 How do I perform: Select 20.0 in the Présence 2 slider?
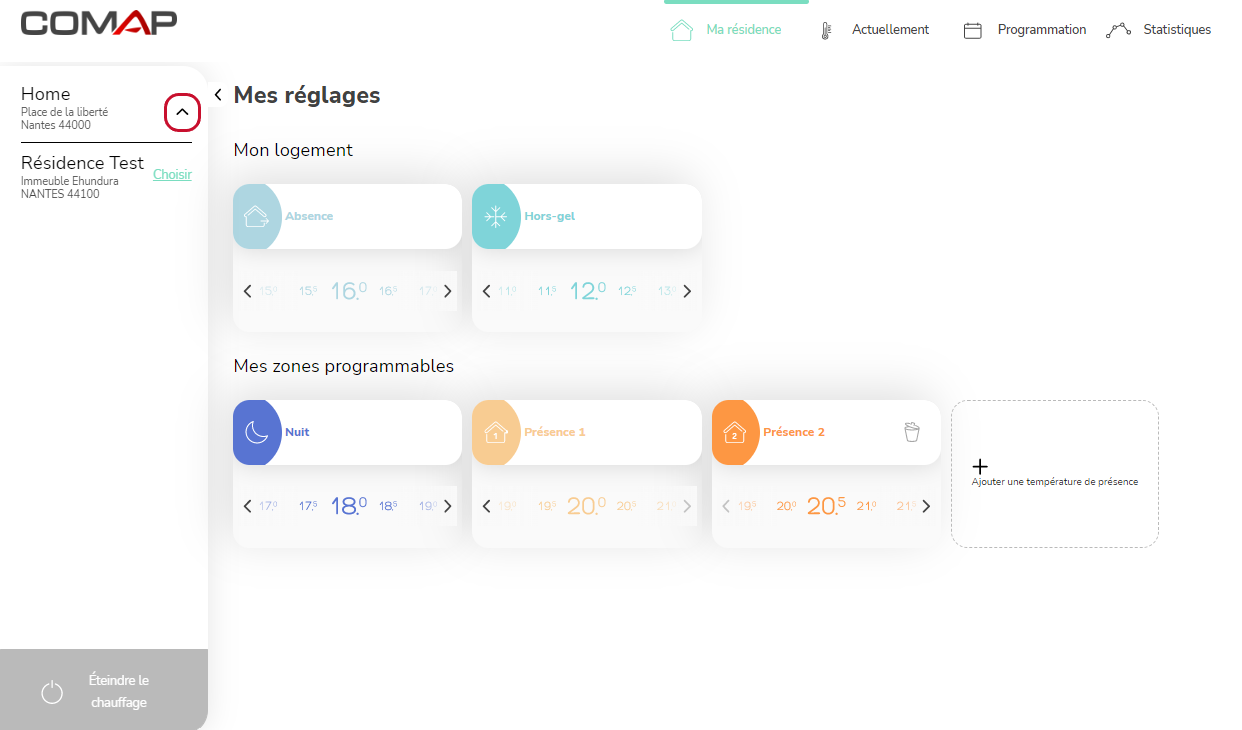point(786,506)
